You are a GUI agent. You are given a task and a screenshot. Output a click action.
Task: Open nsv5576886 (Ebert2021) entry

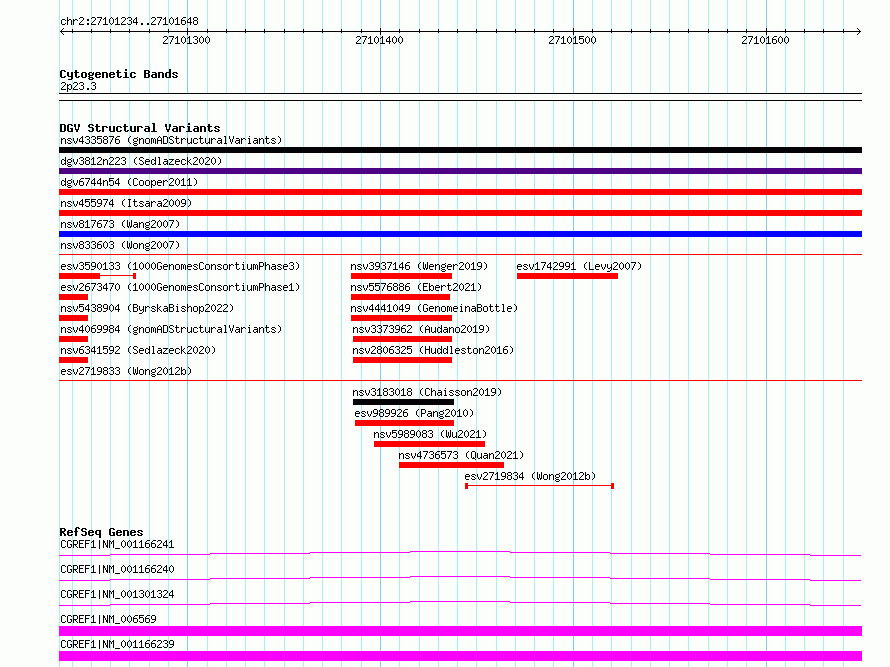416,287
